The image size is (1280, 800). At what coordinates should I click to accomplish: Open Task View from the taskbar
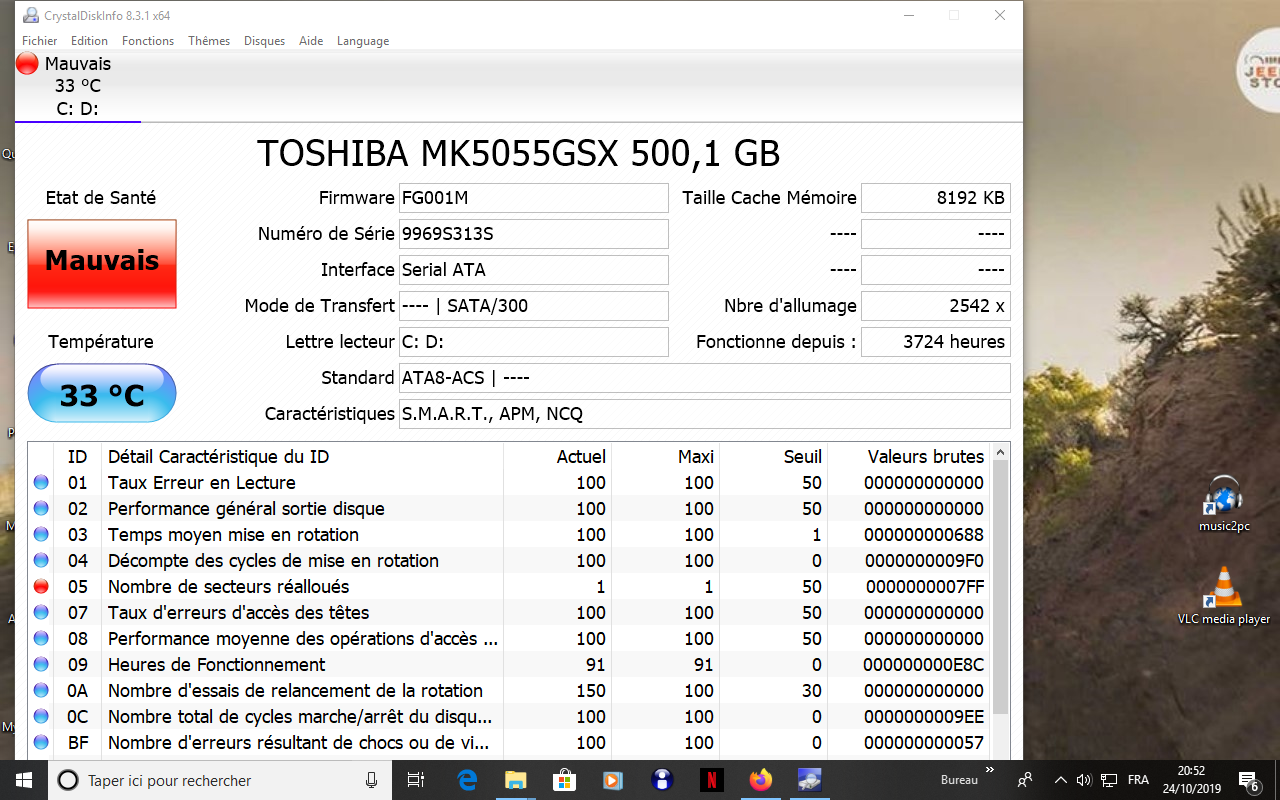tap(417, 780)
